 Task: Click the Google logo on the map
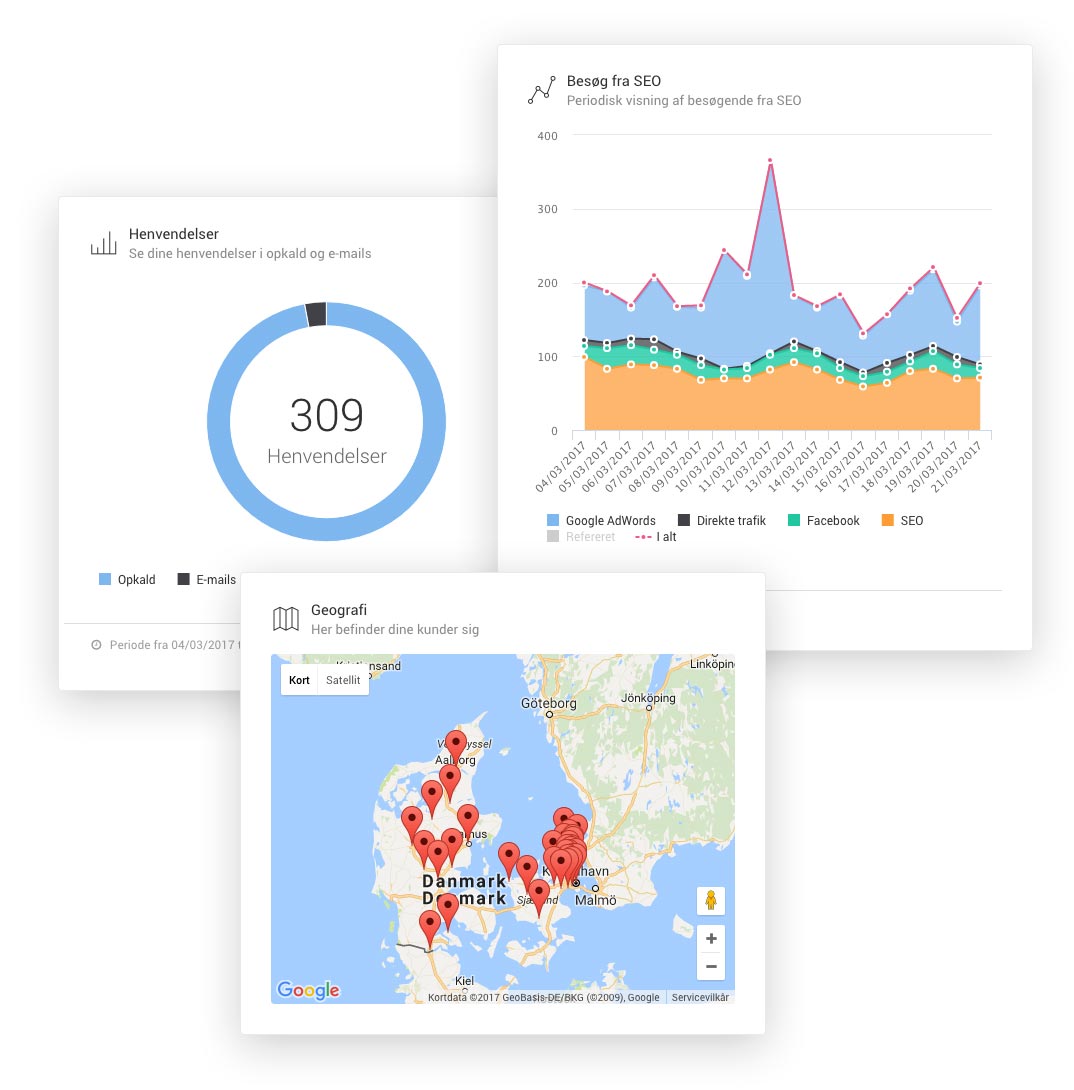click(x=308, y=990)
